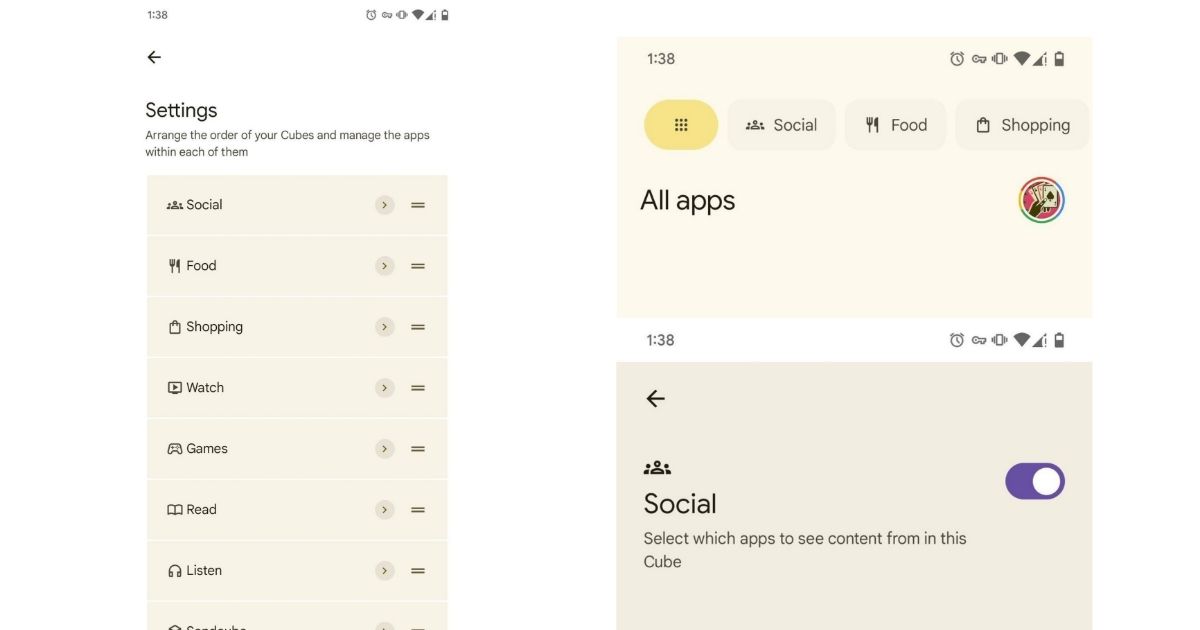Grab the reorder handle for Food
The width and height of the screenshot is (1200, 630).
coord(418,266)
